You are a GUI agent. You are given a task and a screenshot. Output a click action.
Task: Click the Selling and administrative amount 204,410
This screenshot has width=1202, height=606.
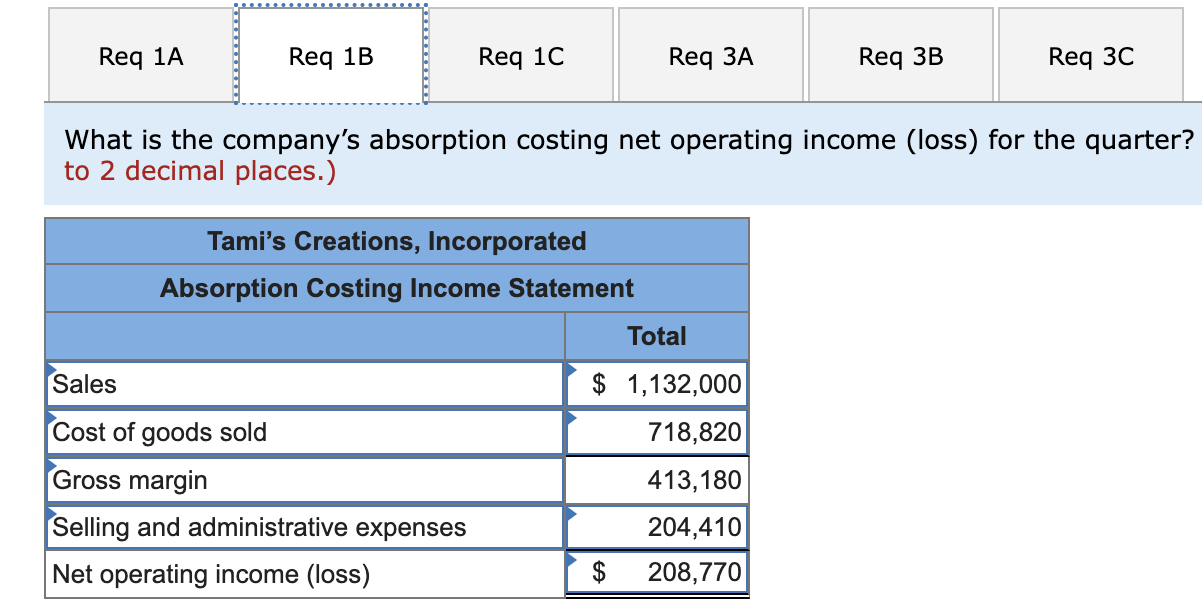[x=657, y=527]
